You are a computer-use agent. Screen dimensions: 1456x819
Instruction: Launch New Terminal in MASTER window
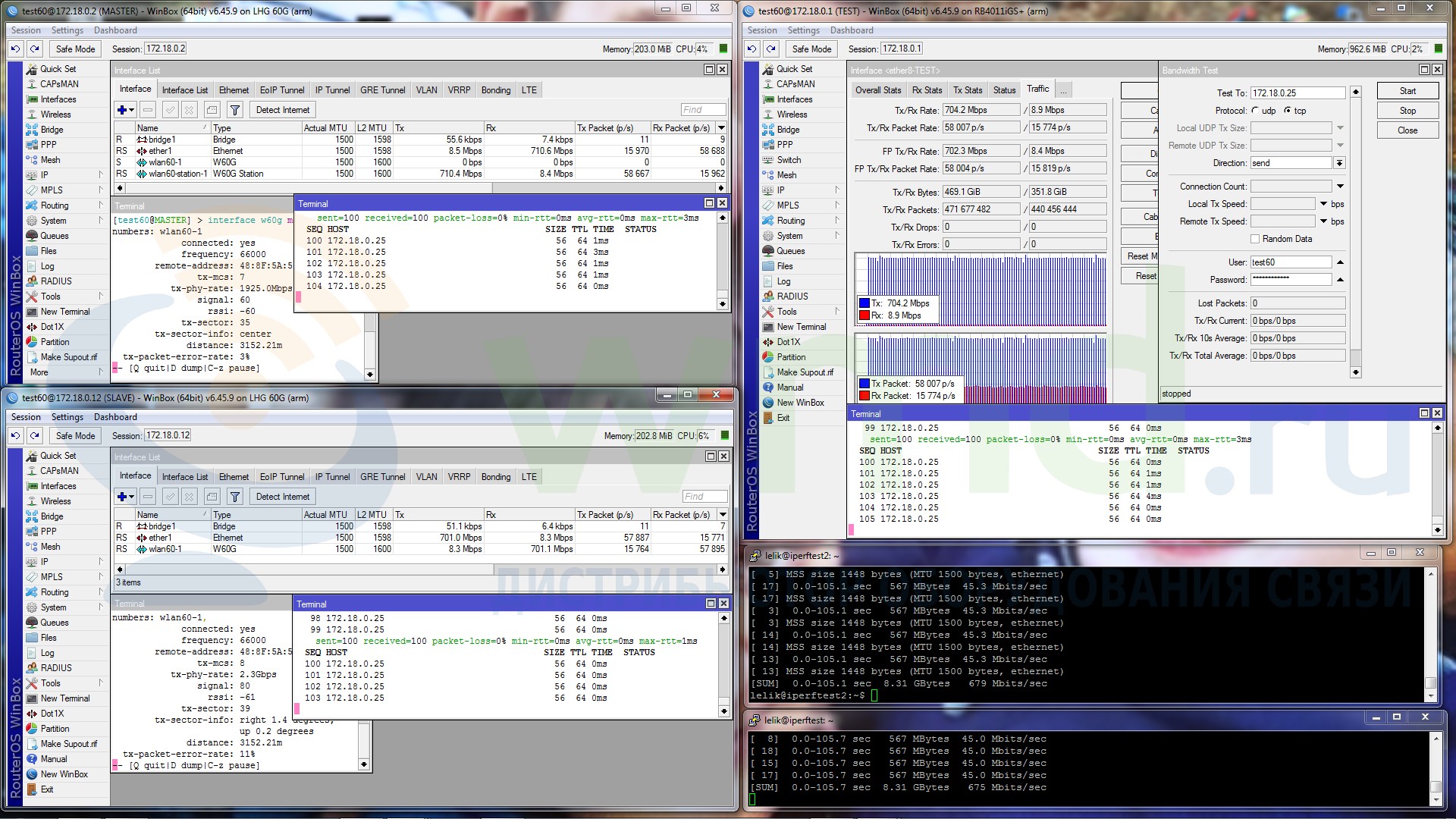point(64,312)
